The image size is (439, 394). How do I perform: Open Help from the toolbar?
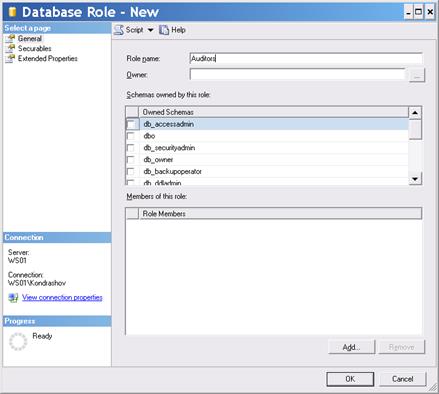[172, 30]
